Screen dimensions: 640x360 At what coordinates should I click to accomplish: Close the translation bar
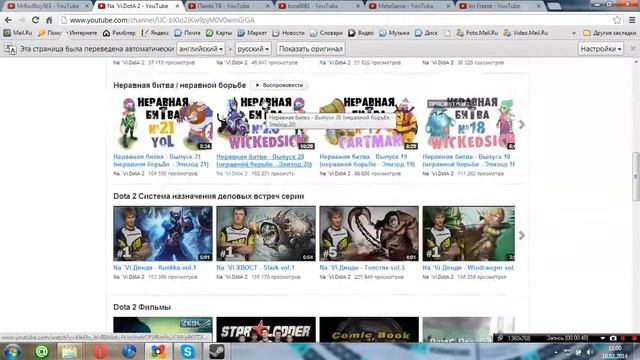(x=633, y=49)
